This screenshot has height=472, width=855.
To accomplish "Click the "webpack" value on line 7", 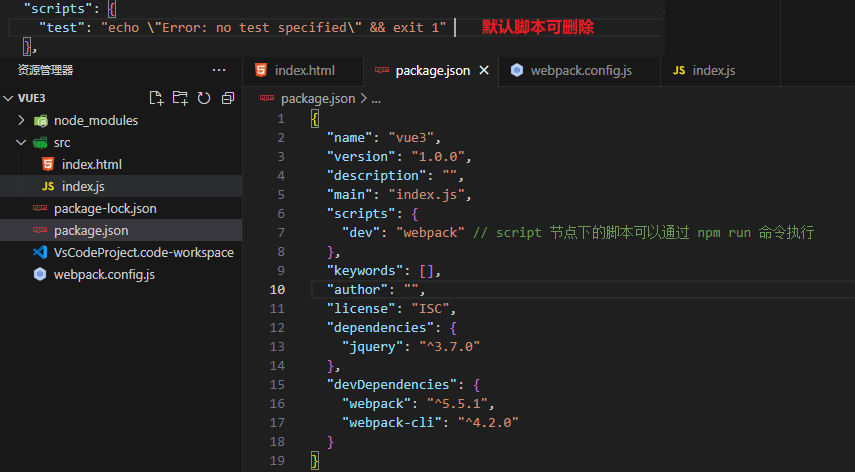I will (430, 233).
